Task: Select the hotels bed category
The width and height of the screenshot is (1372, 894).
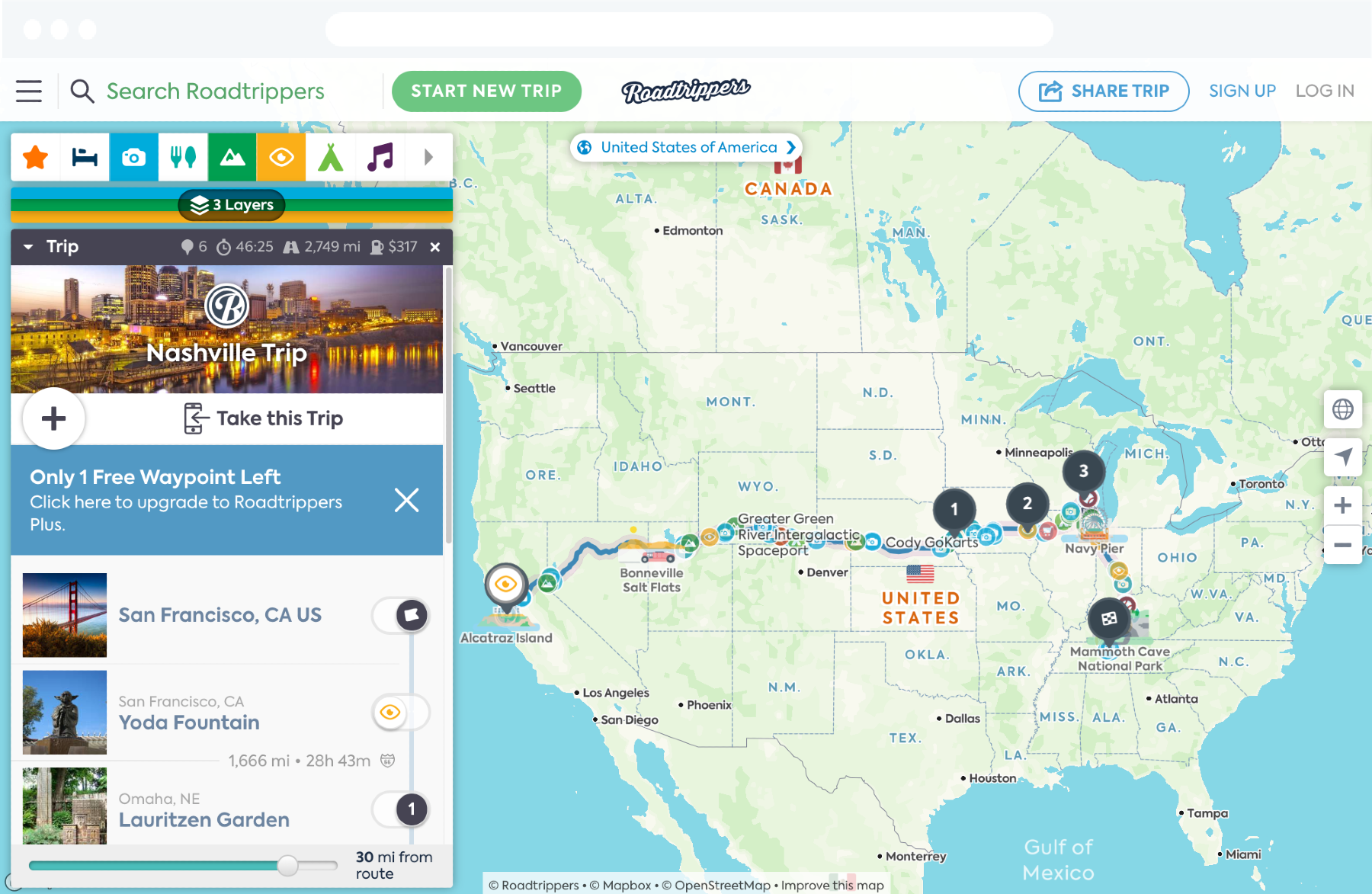Action: [x=85, y=158]
